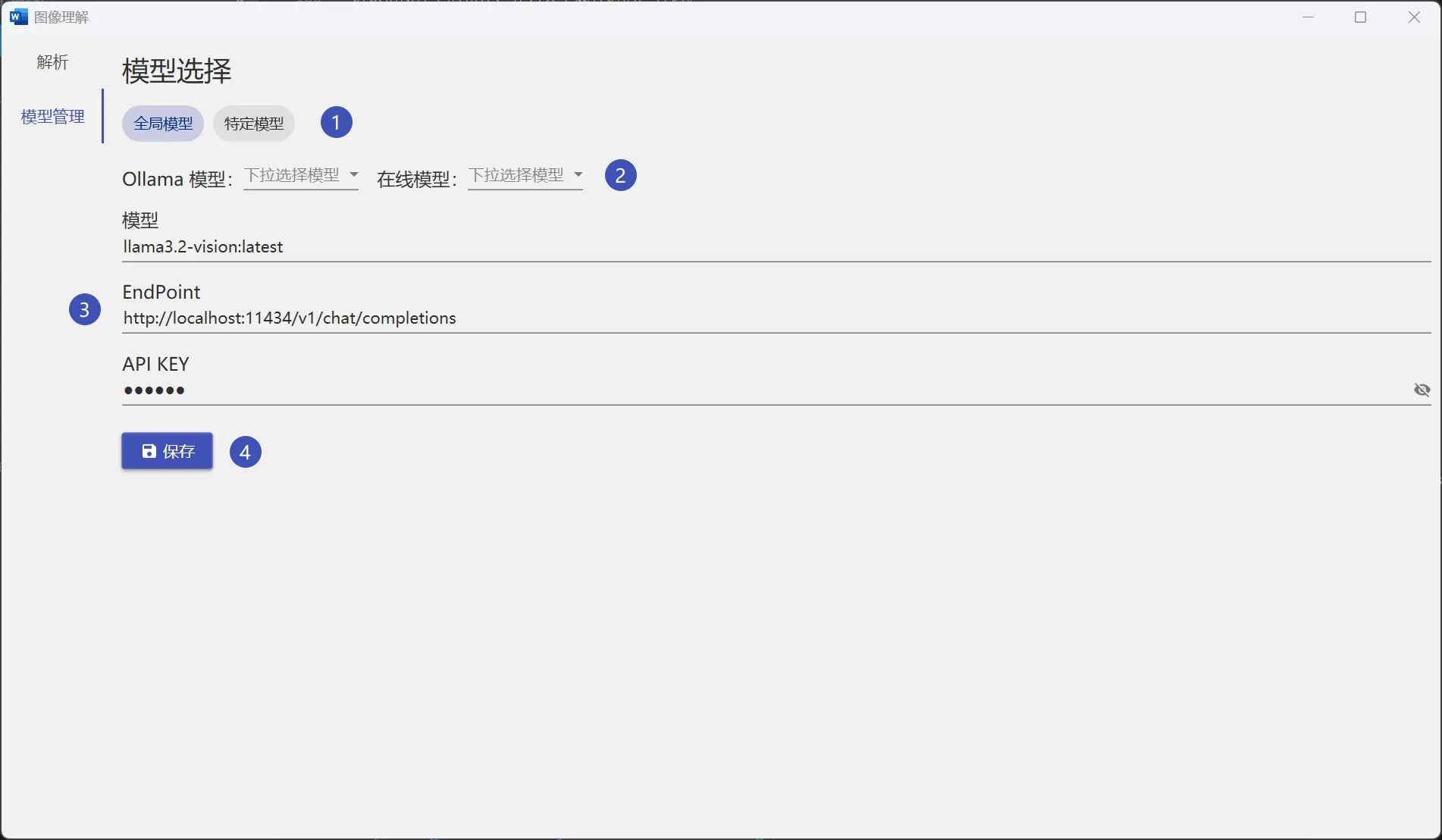Switch to the 模型管理 tab
This screenshot has width=1442, height=840.
pos(52,117)
